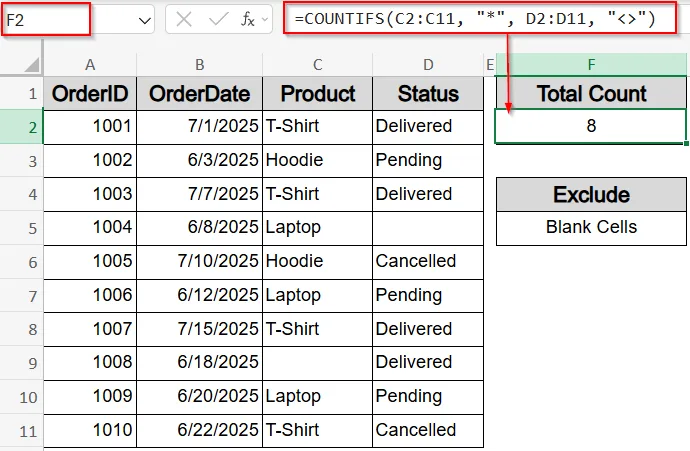Select column A header
The width and height of the screenshot is (690, 451).
pos(90,65)
